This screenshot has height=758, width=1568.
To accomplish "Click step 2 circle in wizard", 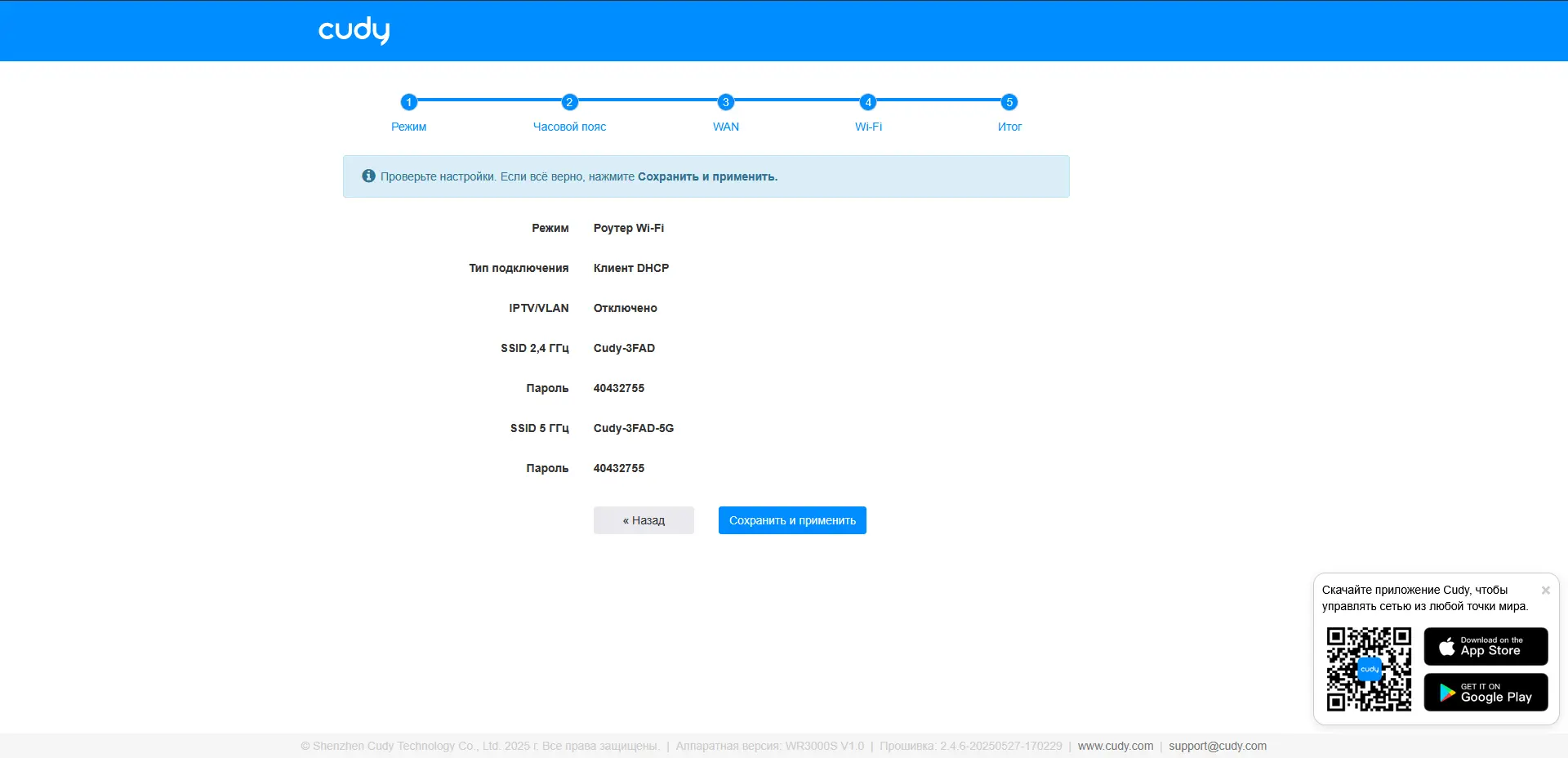I will (x=570, y=102).
